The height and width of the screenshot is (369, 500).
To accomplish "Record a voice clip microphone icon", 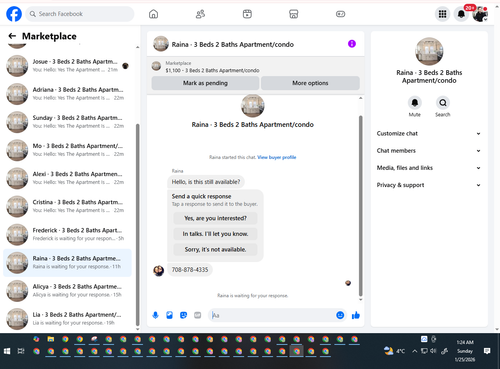I will [x=155, y=315].
